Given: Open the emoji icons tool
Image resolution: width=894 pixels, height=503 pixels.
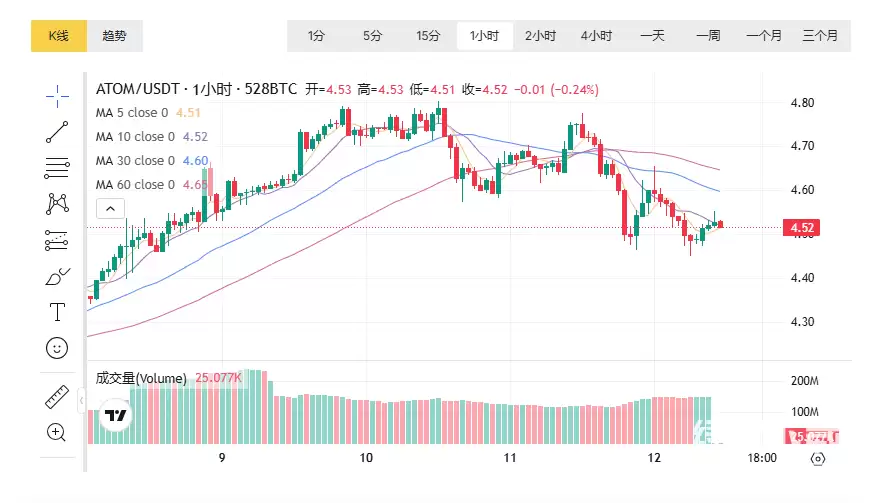Looking at the screenshot, I should click(x=57, y=348).
